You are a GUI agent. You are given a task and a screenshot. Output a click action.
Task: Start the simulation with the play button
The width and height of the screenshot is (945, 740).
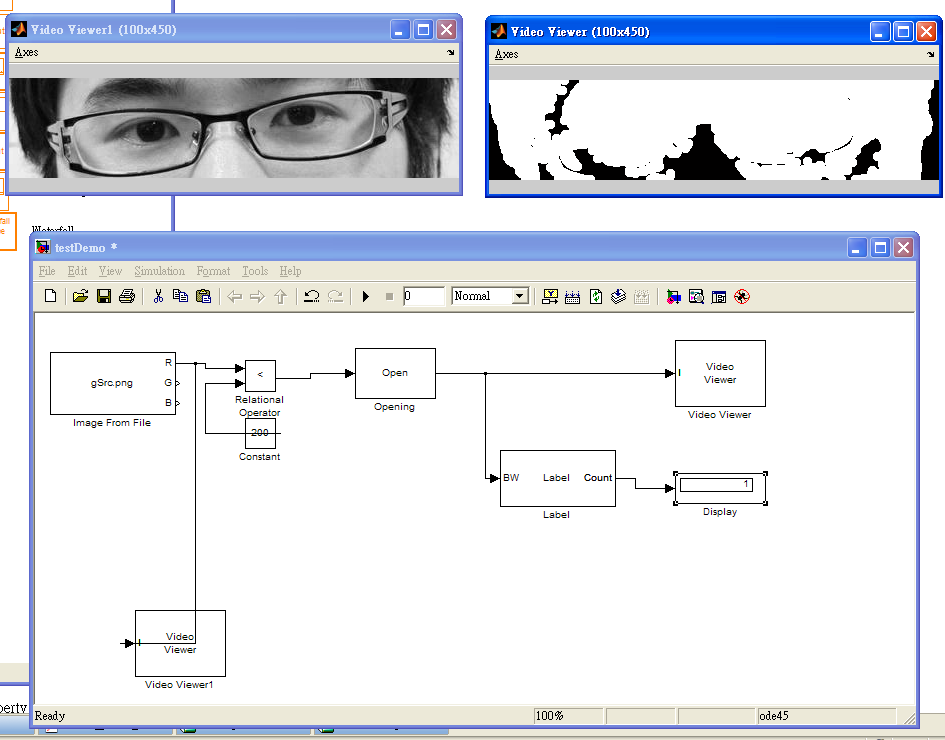click(365, 296)
